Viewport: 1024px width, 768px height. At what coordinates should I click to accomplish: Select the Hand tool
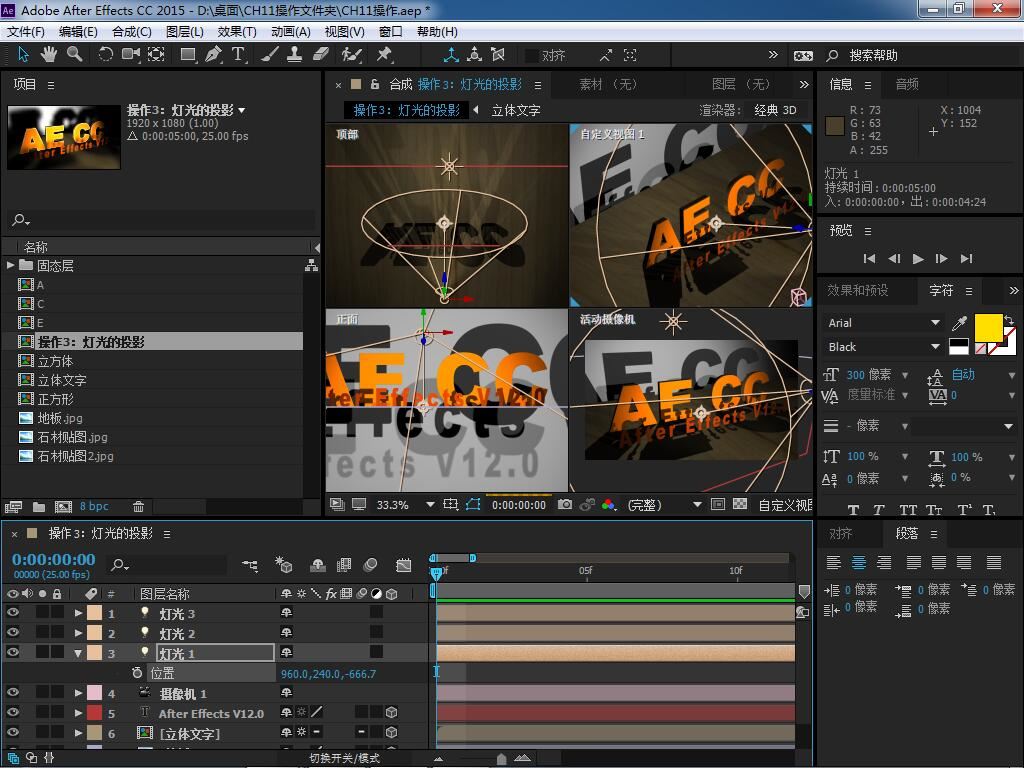pos(49,55)
